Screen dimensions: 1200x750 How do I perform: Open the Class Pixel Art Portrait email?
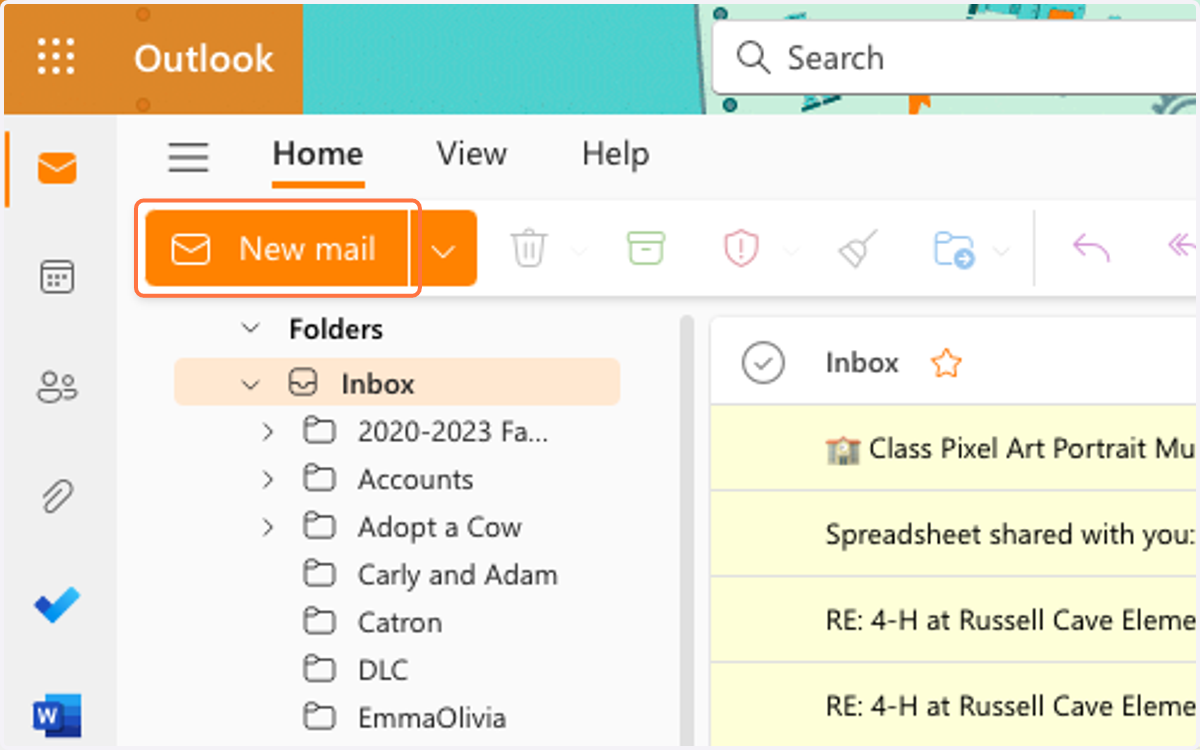pos(955,448)
